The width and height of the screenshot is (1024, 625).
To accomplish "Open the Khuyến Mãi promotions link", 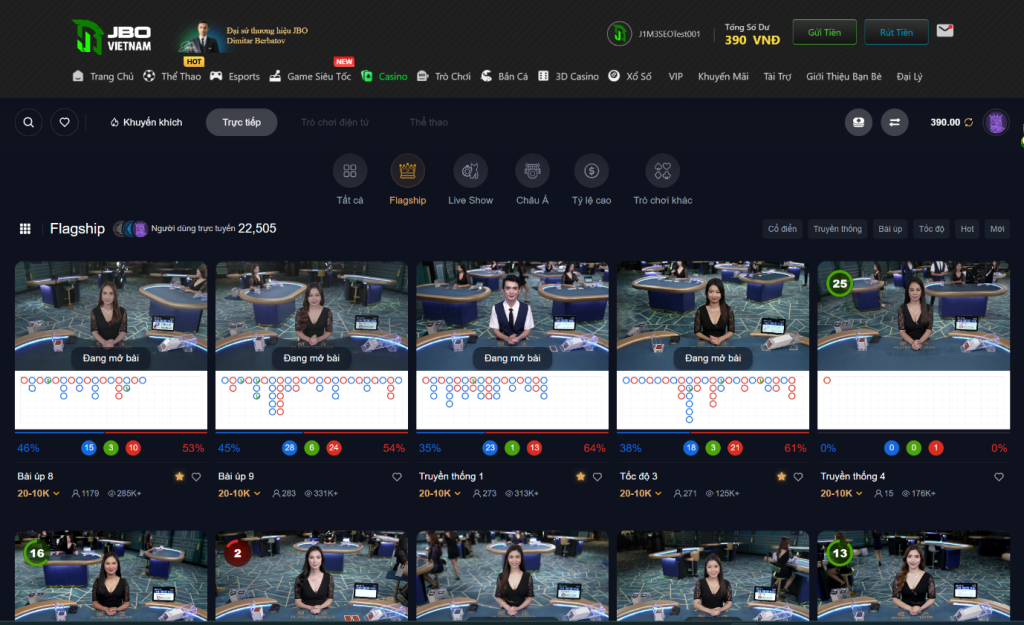I will click(x=723, y=76).
